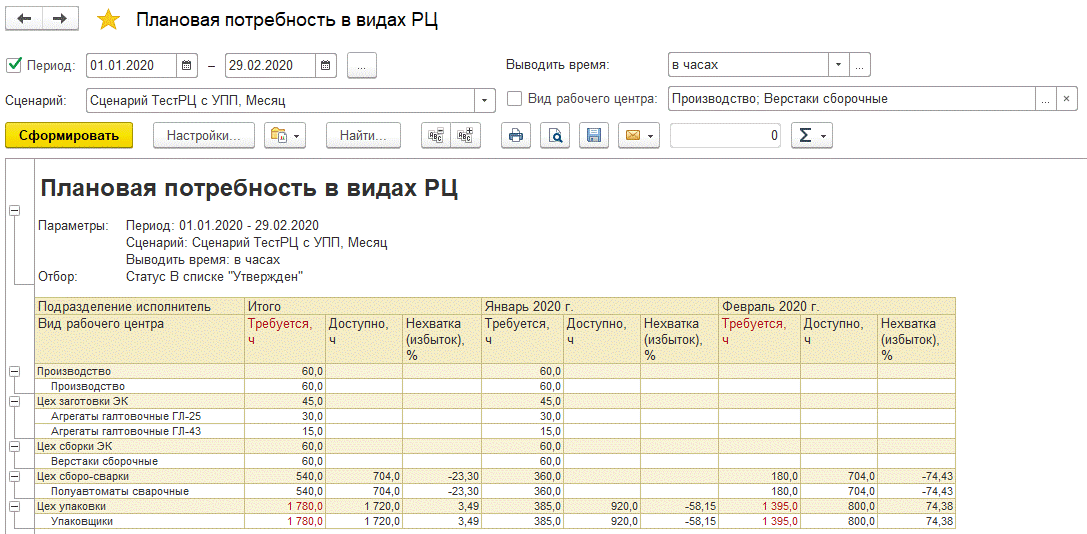1087x534 pixels.
Task: Go forward with the right arrow button
Action: (x=60, y=19)
